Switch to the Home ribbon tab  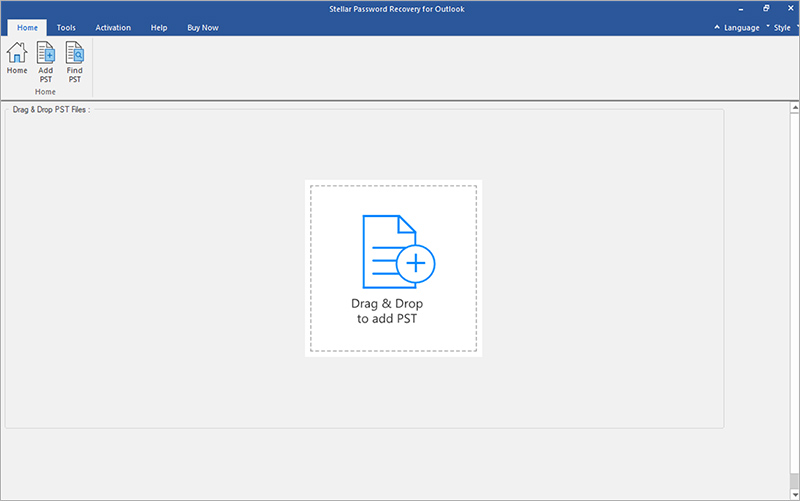(27, 28)
